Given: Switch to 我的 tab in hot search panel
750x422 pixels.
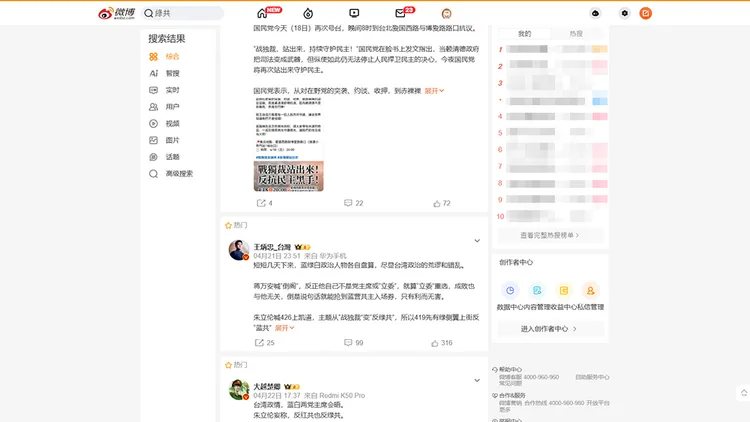Looking at the screenshot, I should pyautogui.click(x=525, y=33).
